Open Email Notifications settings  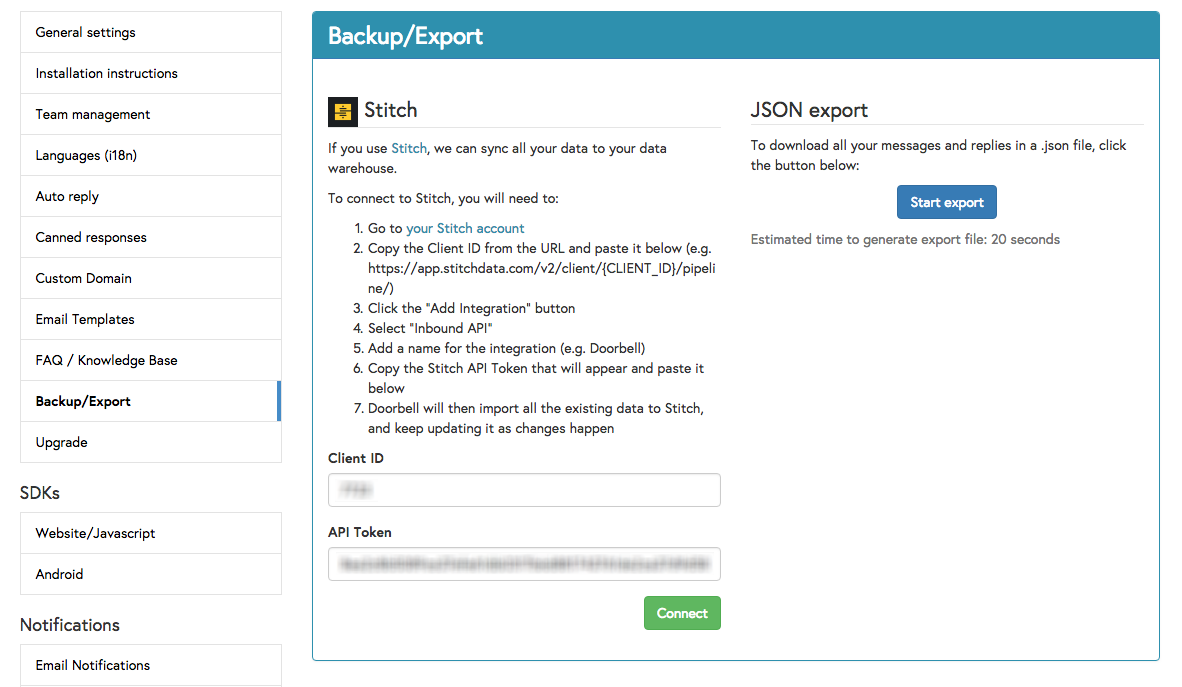[x=92, y=665]
